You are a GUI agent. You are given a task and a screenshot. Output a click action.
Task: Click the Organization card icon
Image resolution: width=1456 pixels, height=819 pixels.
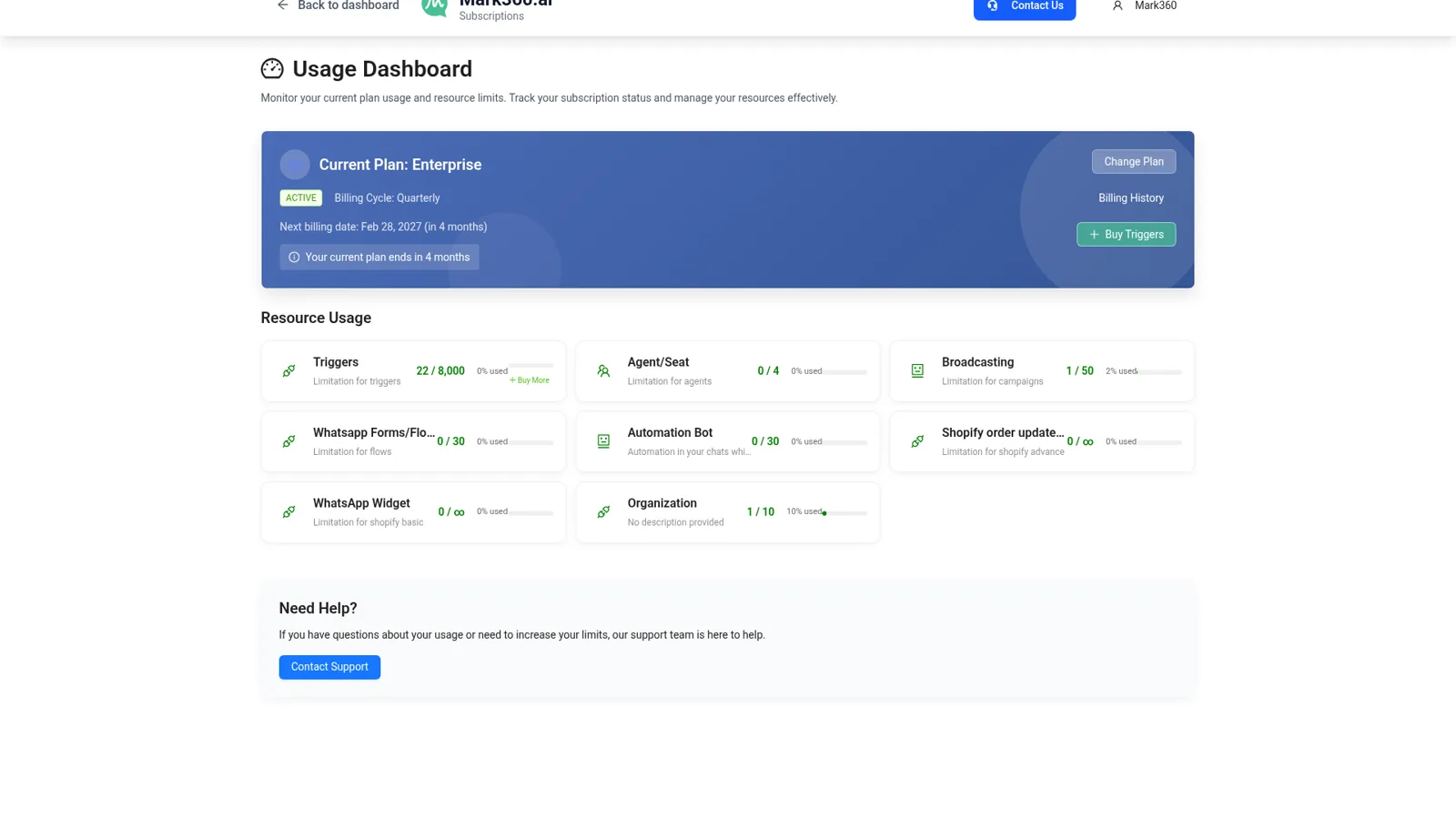click(x=603, y=512)
